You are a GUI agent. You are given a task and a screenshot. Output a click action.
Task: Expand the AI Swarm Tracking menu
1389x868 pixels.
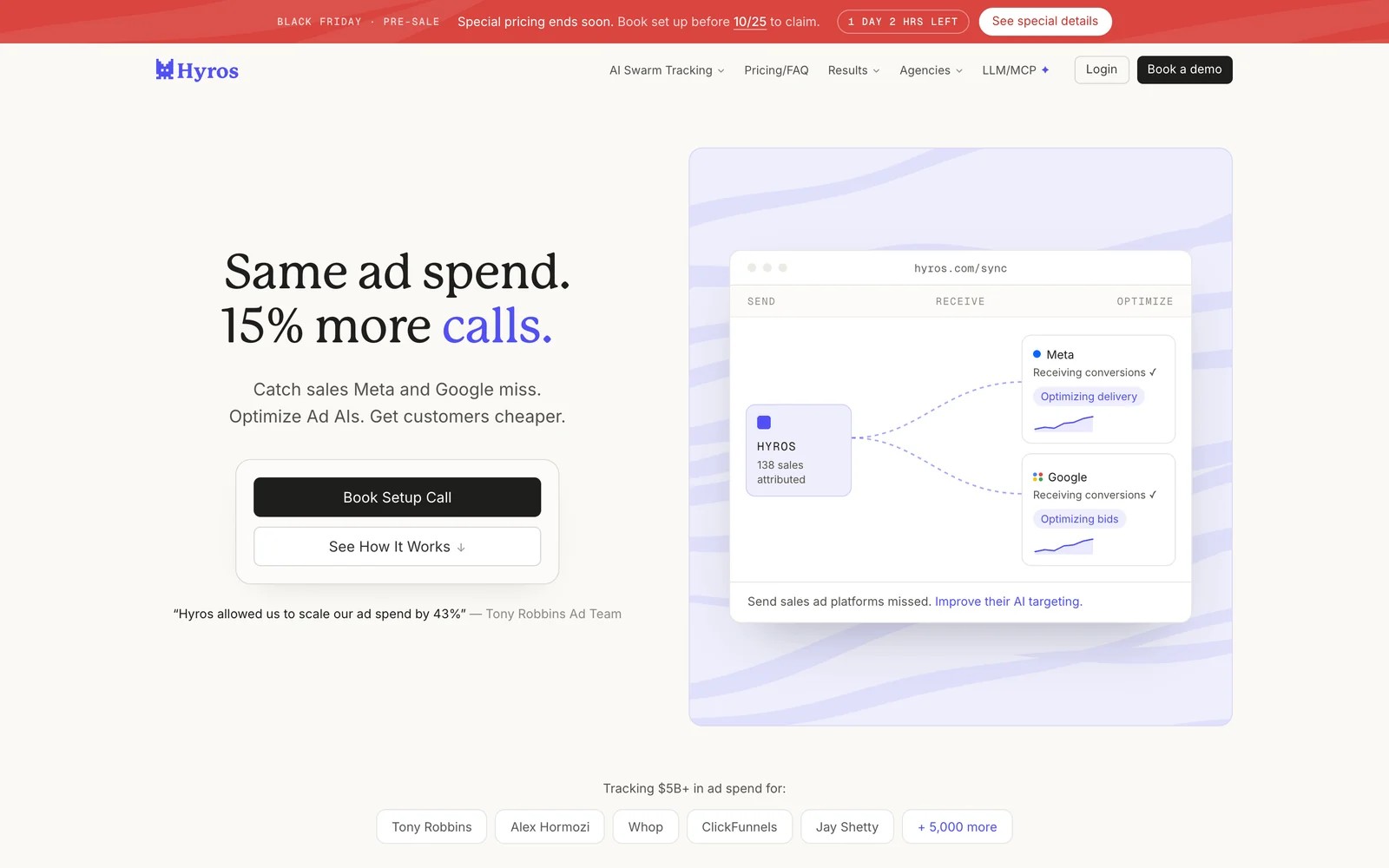(x=667, y=70)
